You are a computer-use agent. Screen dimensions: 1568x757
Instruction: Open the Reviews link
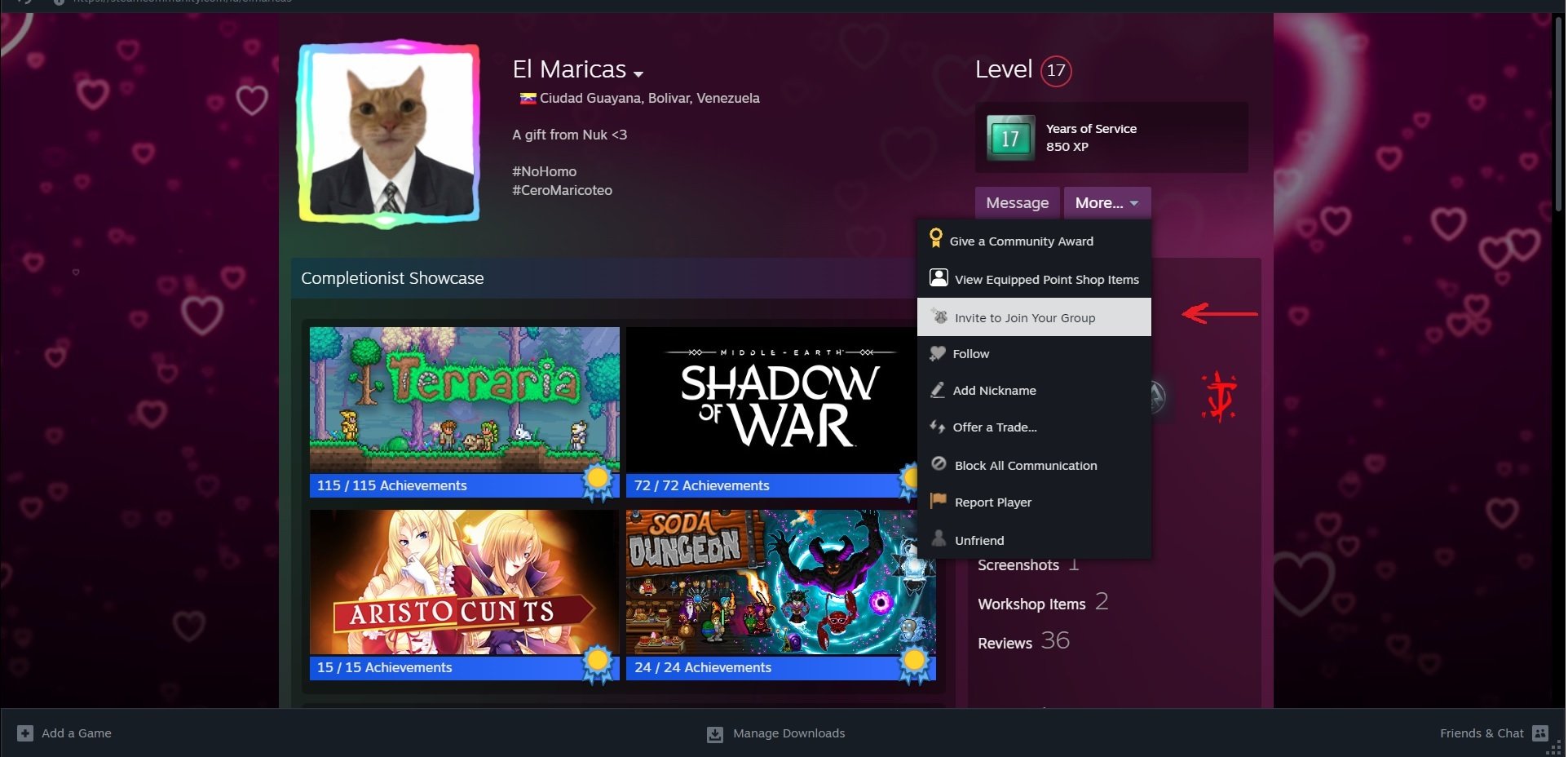pos(1004,643)
